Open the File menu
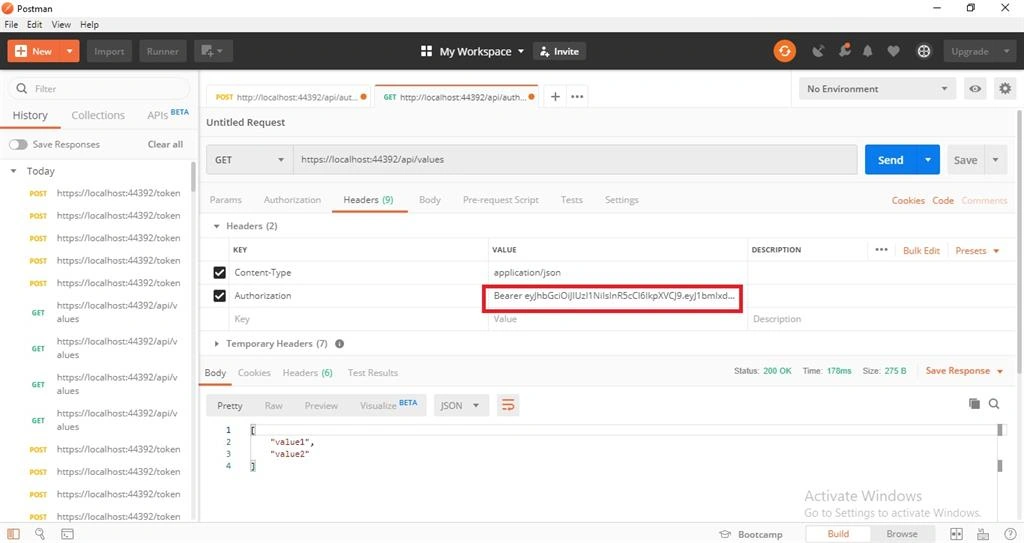This screenshot has height=543, width=1024. click(x=11, y=24)
